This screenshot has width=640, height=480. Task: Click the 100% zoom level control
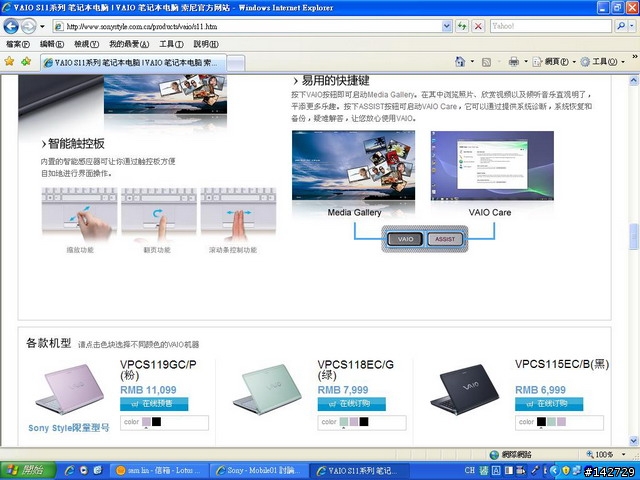pos(600,454)
